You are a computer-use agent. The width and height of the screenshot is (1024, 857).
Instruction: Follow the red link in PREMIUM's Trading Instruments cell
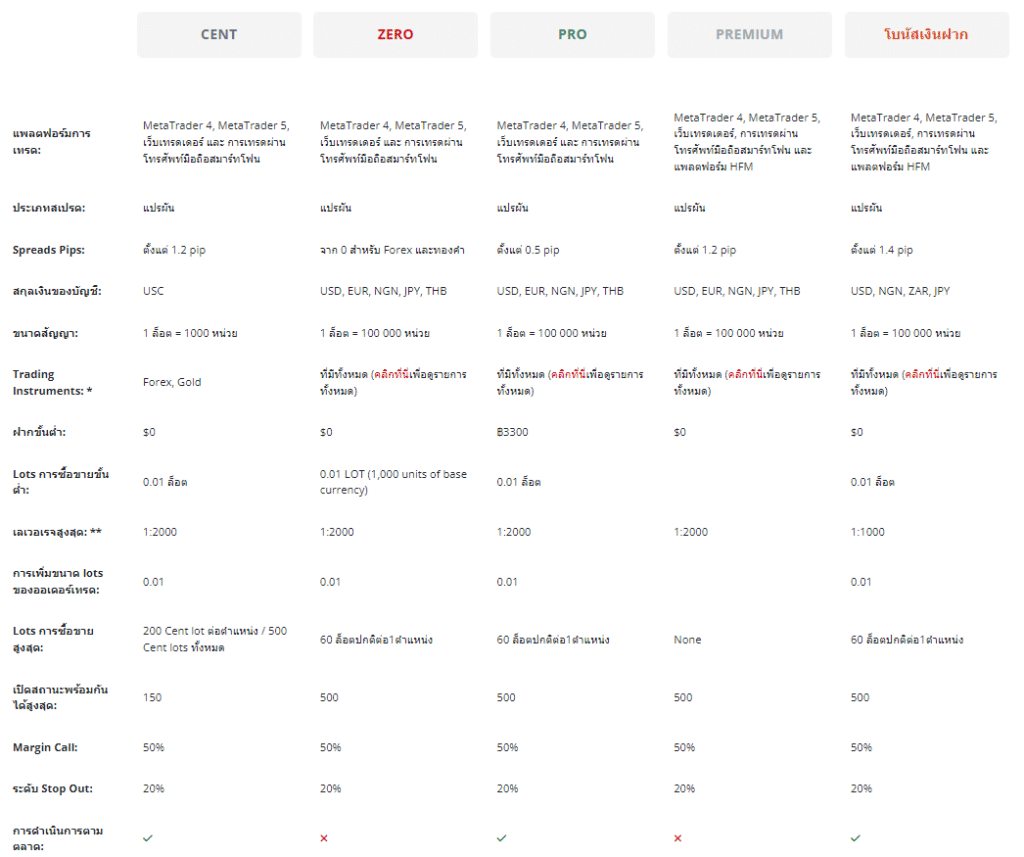point(746,374)
